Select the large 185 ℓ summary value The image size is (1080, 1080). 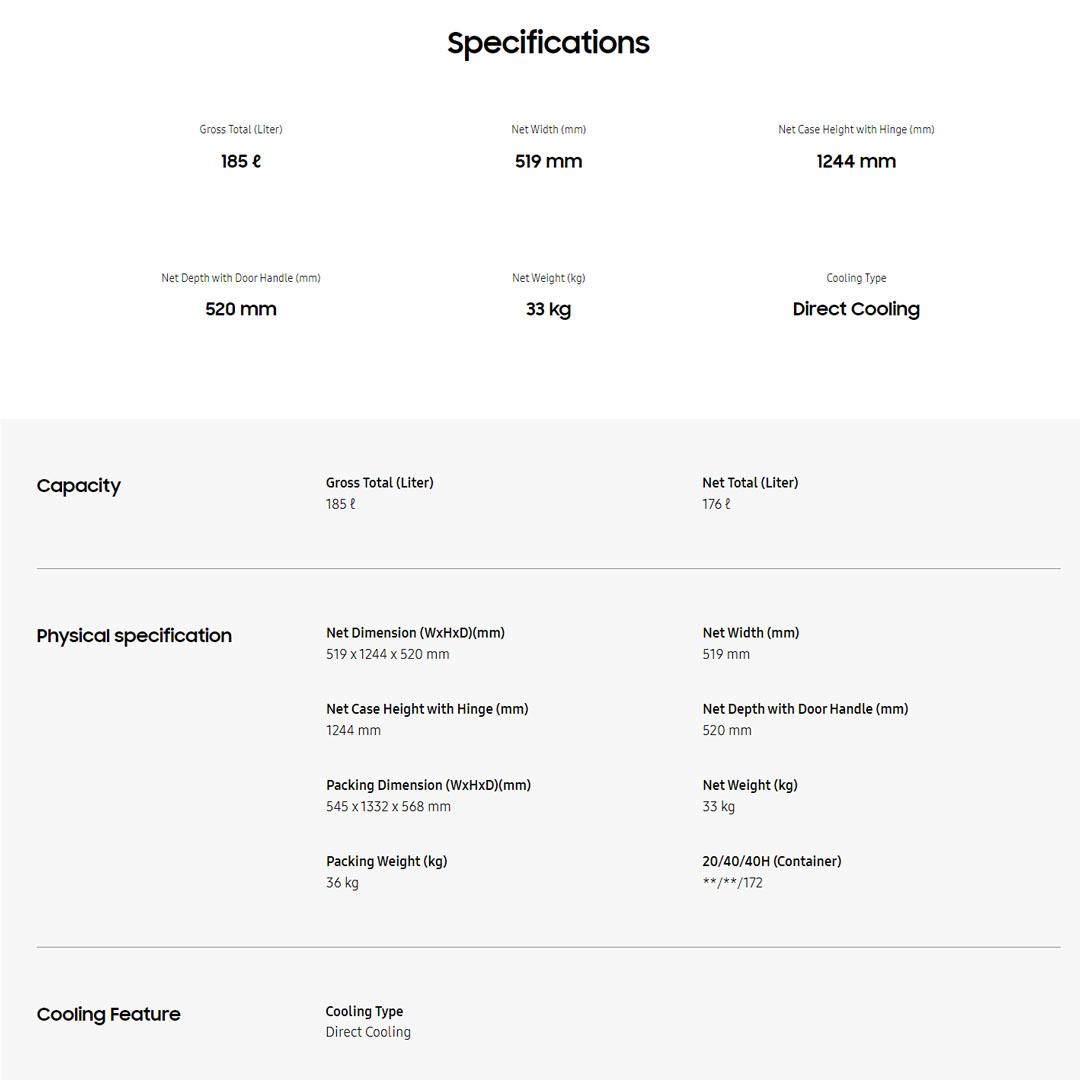[x=241, y=161]
